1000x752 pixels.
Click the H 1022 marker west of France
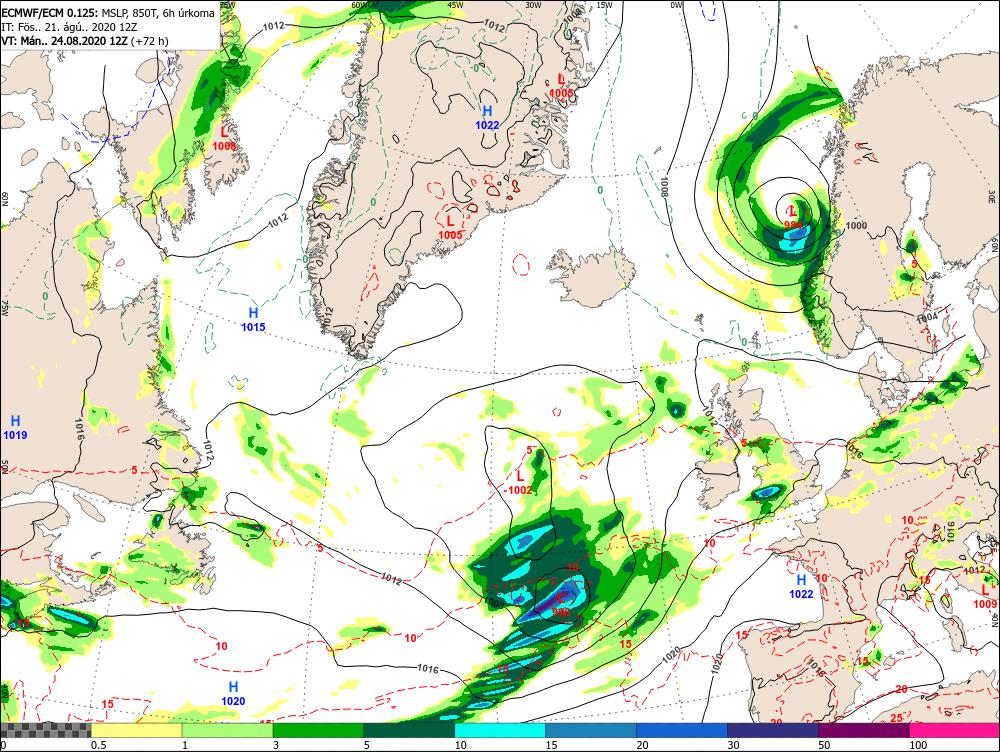pos(801,587)
